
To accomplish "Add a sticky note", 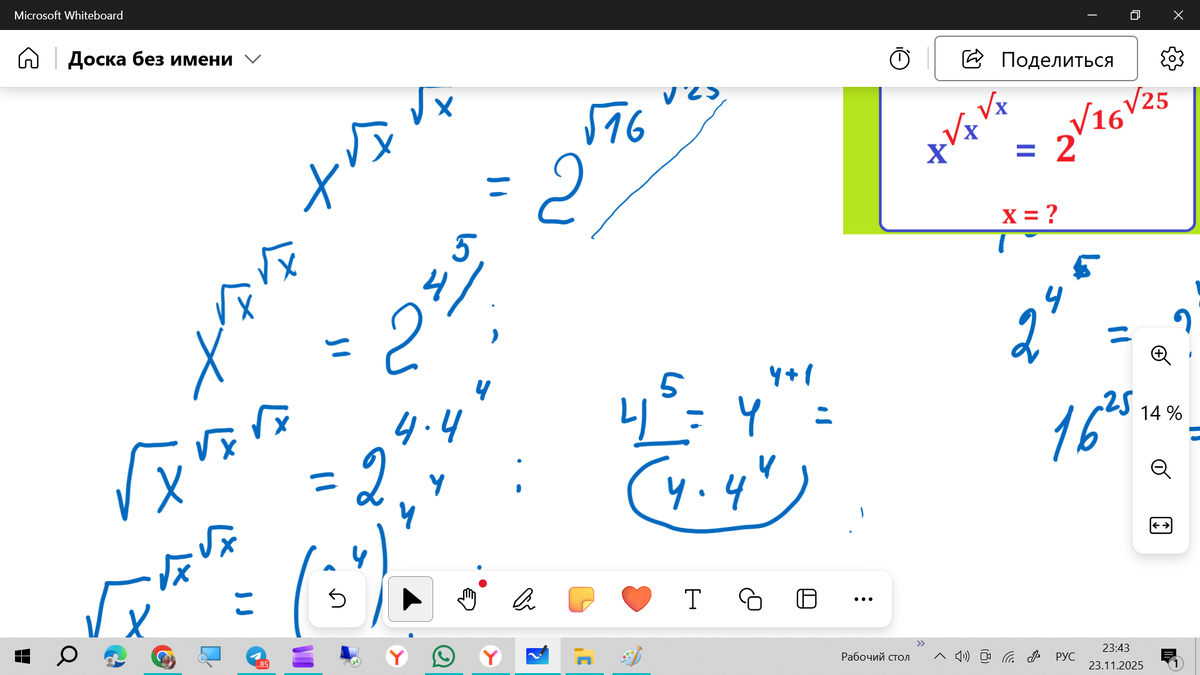I will click(580, 599).
